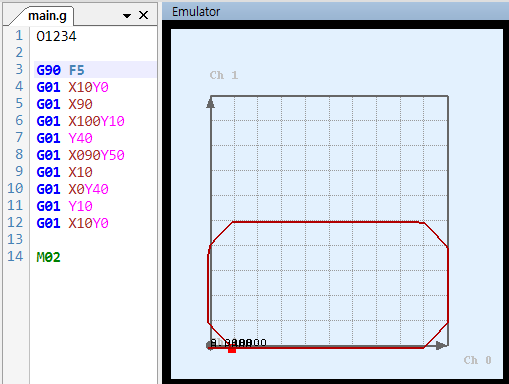The height and width of the screenshot is (384, 509).
Task: Place cursor on O1234 program line
Action: pos(56,36)
